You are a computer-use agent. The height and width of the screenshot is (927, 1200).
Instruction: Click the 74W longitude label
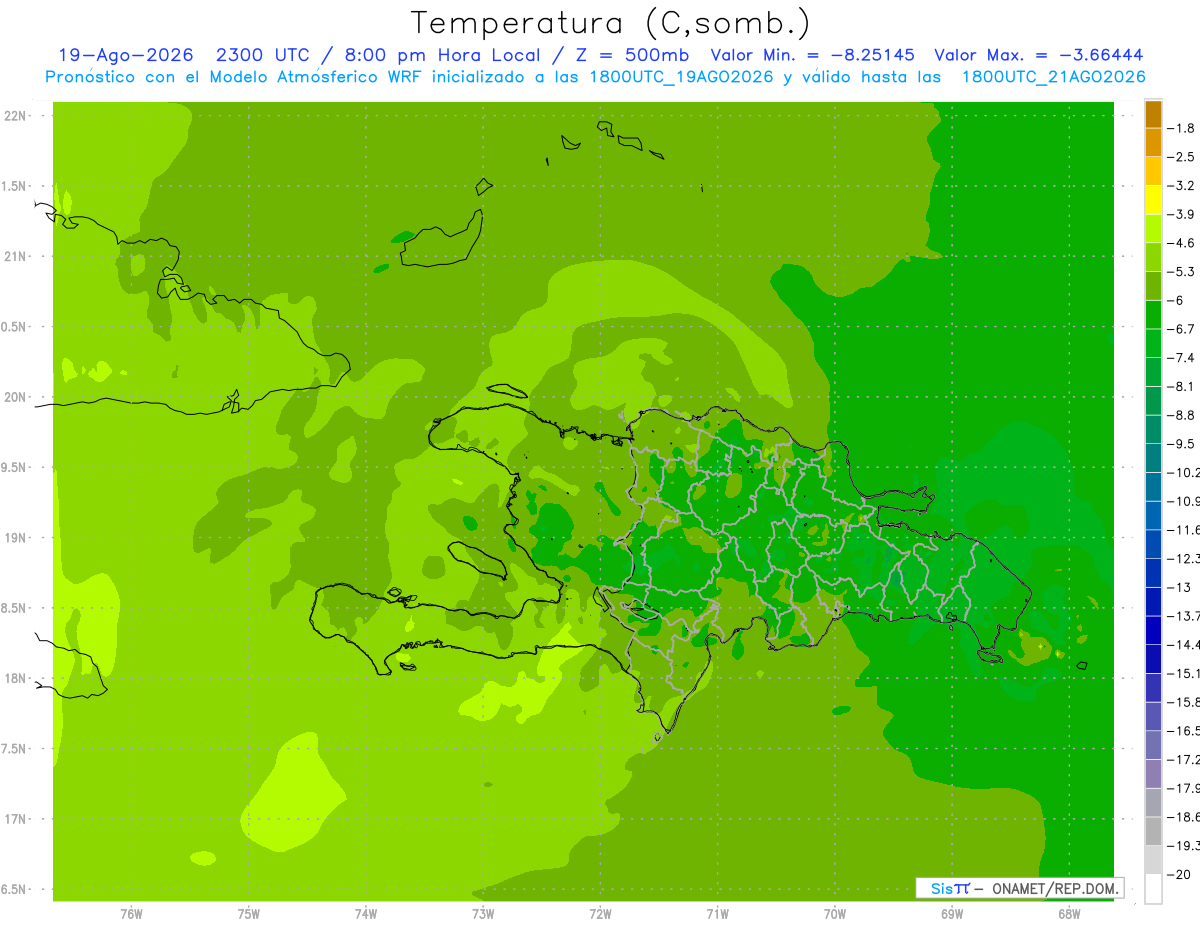click(365, 913)
